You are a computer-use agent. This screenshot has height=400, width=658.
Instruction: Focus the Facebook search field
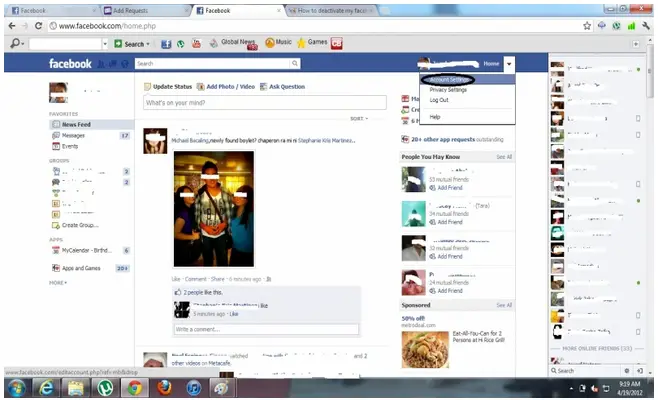point(212,63)
